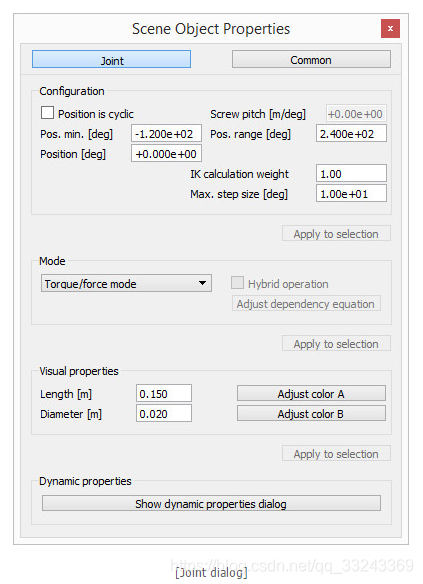Close the Scene Object Properties dialog

(390, 29)
